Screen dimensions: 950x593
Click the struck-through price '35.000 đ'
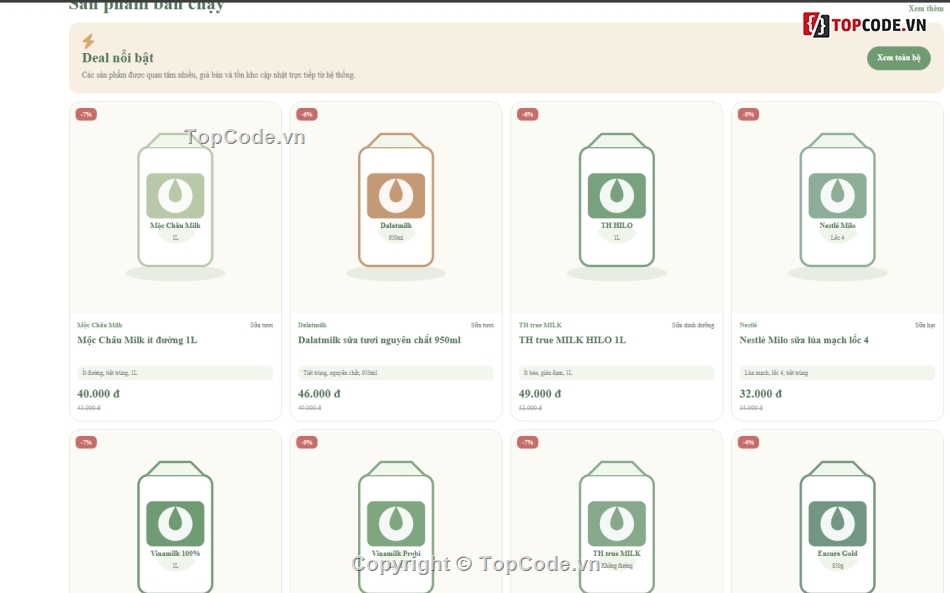[x=751, y=408]
